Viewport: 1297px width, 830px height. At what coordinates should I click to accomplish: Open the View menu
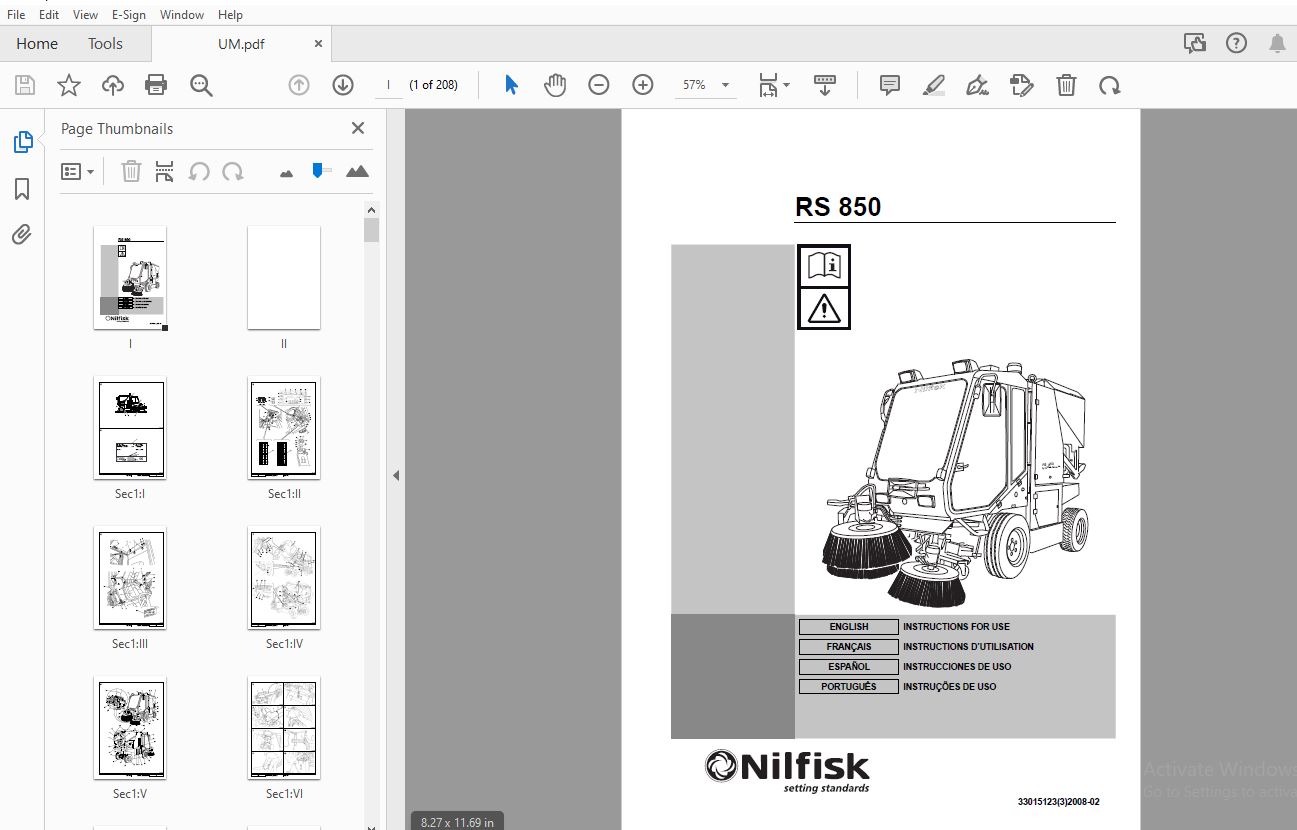pyautogui.click(x=86, y=15)
